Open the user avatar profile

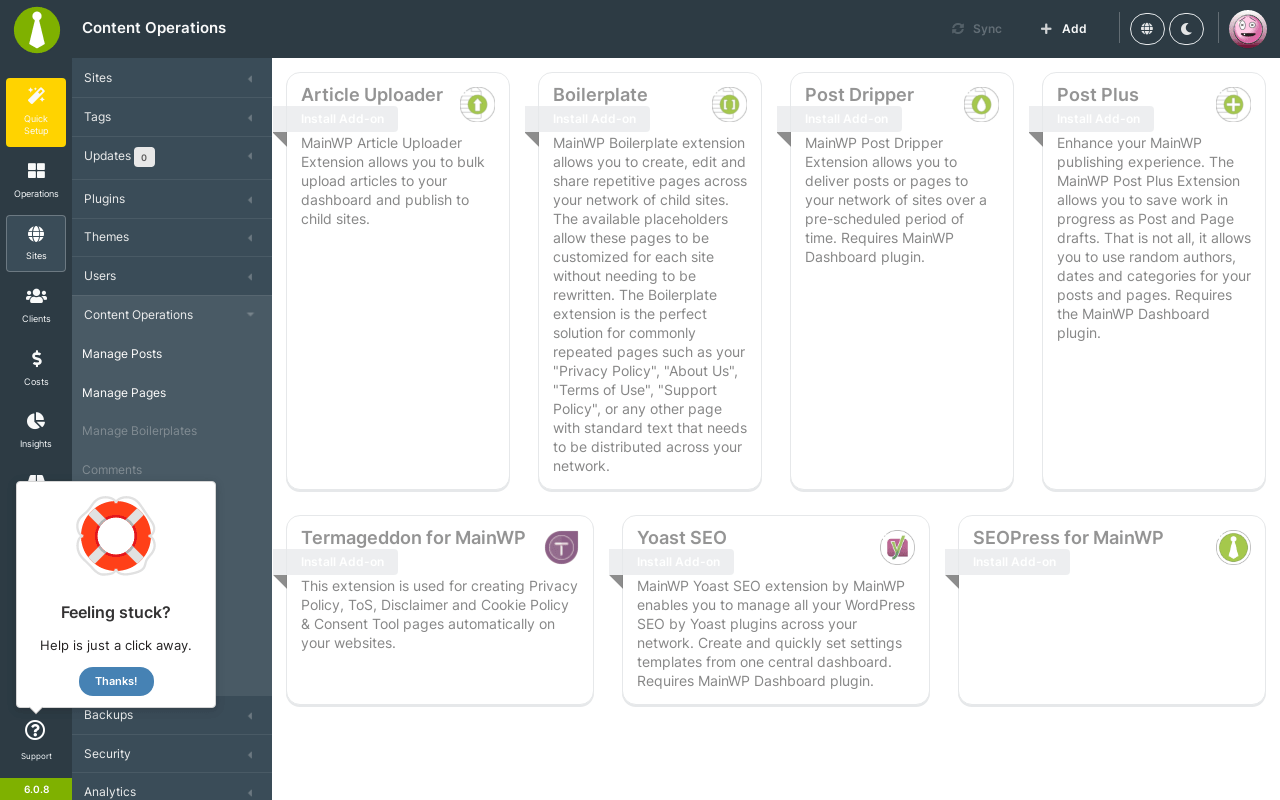(1248, 29)
